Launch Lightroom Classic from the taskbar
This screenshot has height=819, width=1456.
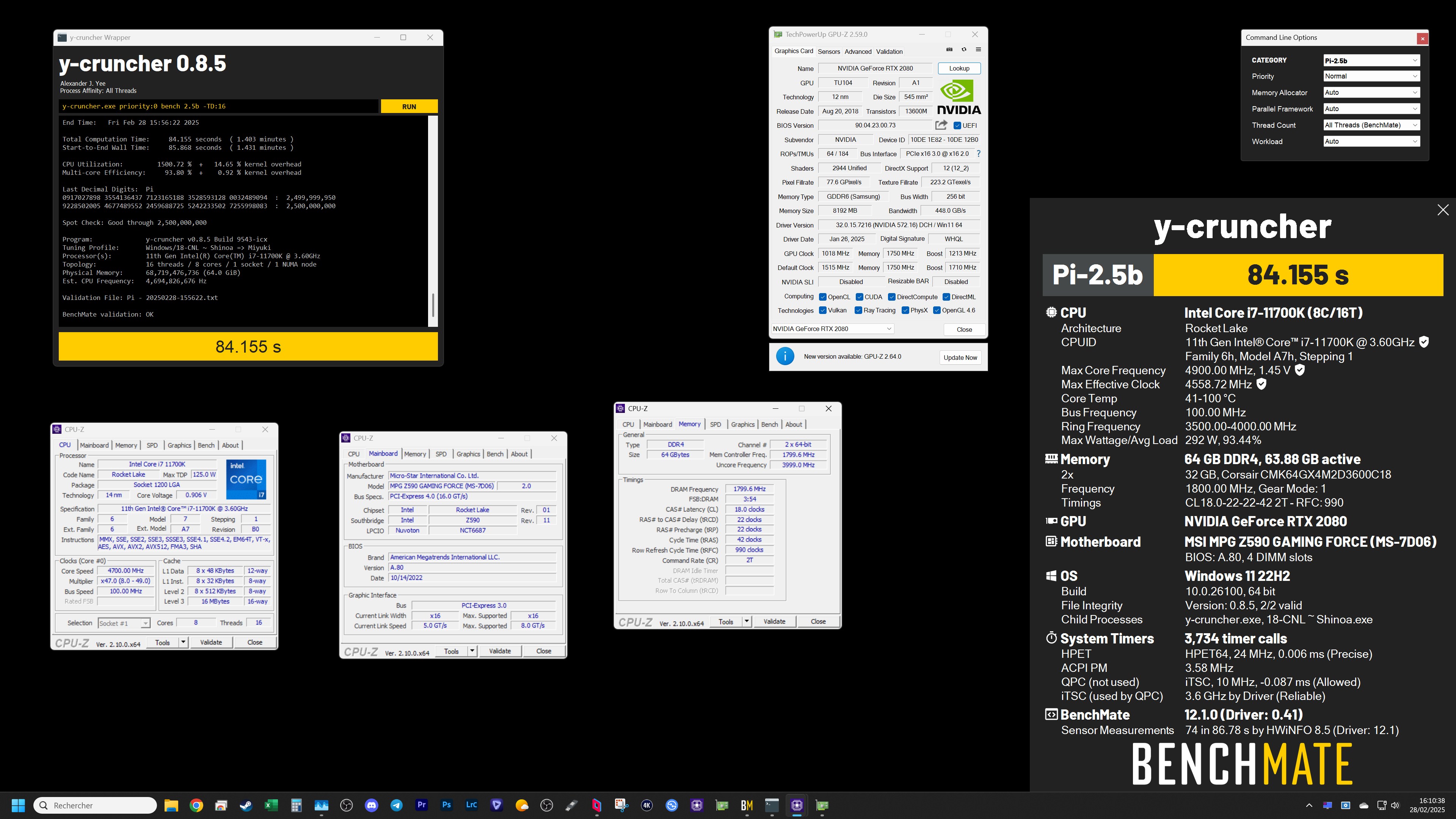pos(471,805)
